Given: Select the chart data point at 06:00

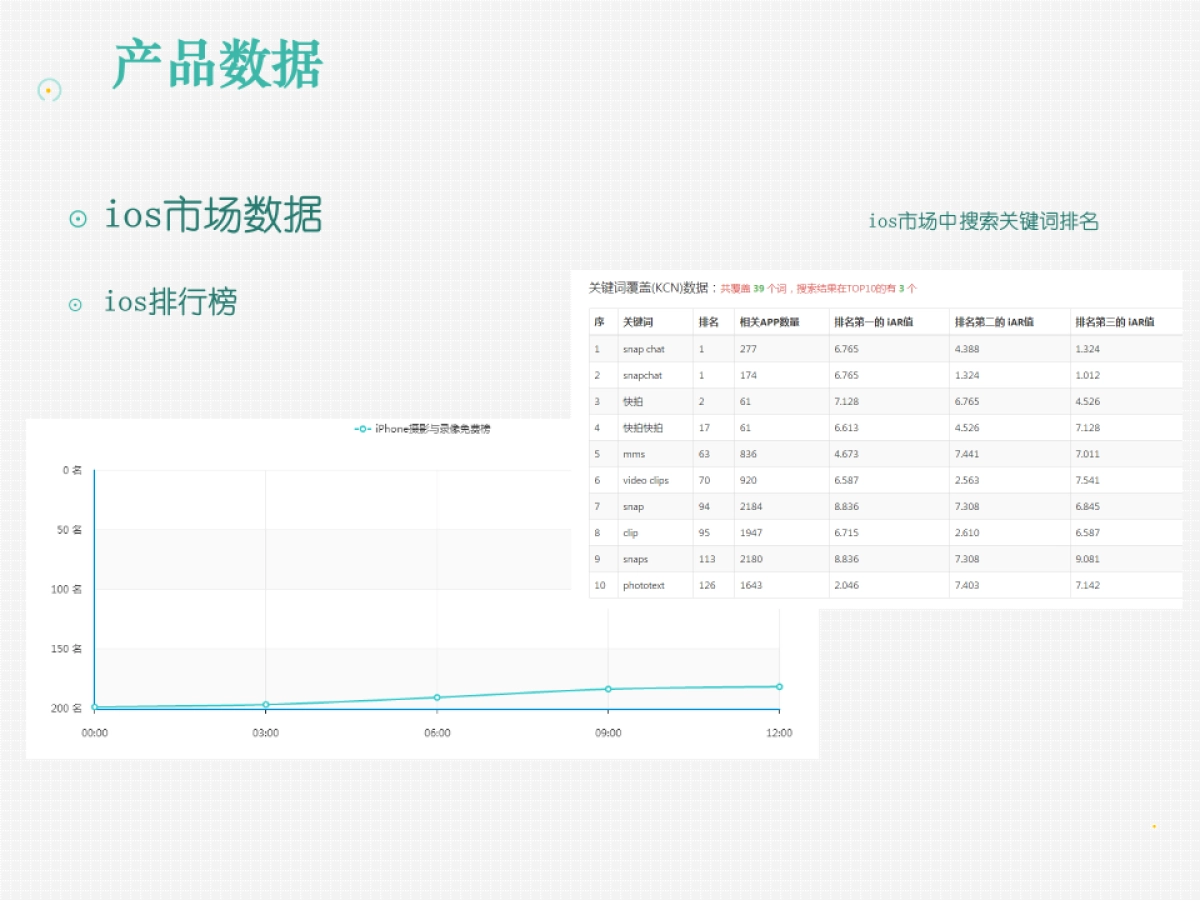Looking at the screenshot, I should click(436, 696).
